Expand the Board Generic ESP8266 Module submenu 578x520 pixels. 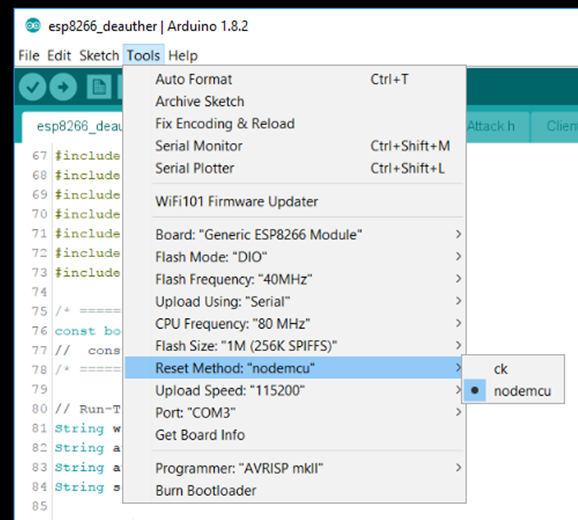click(295, 234)
